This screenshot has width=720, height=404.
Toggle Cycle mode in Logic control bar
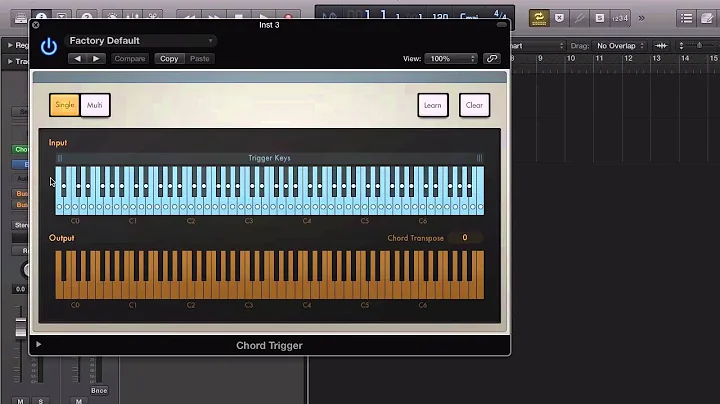pyautogui.click(x=539, y=18)
